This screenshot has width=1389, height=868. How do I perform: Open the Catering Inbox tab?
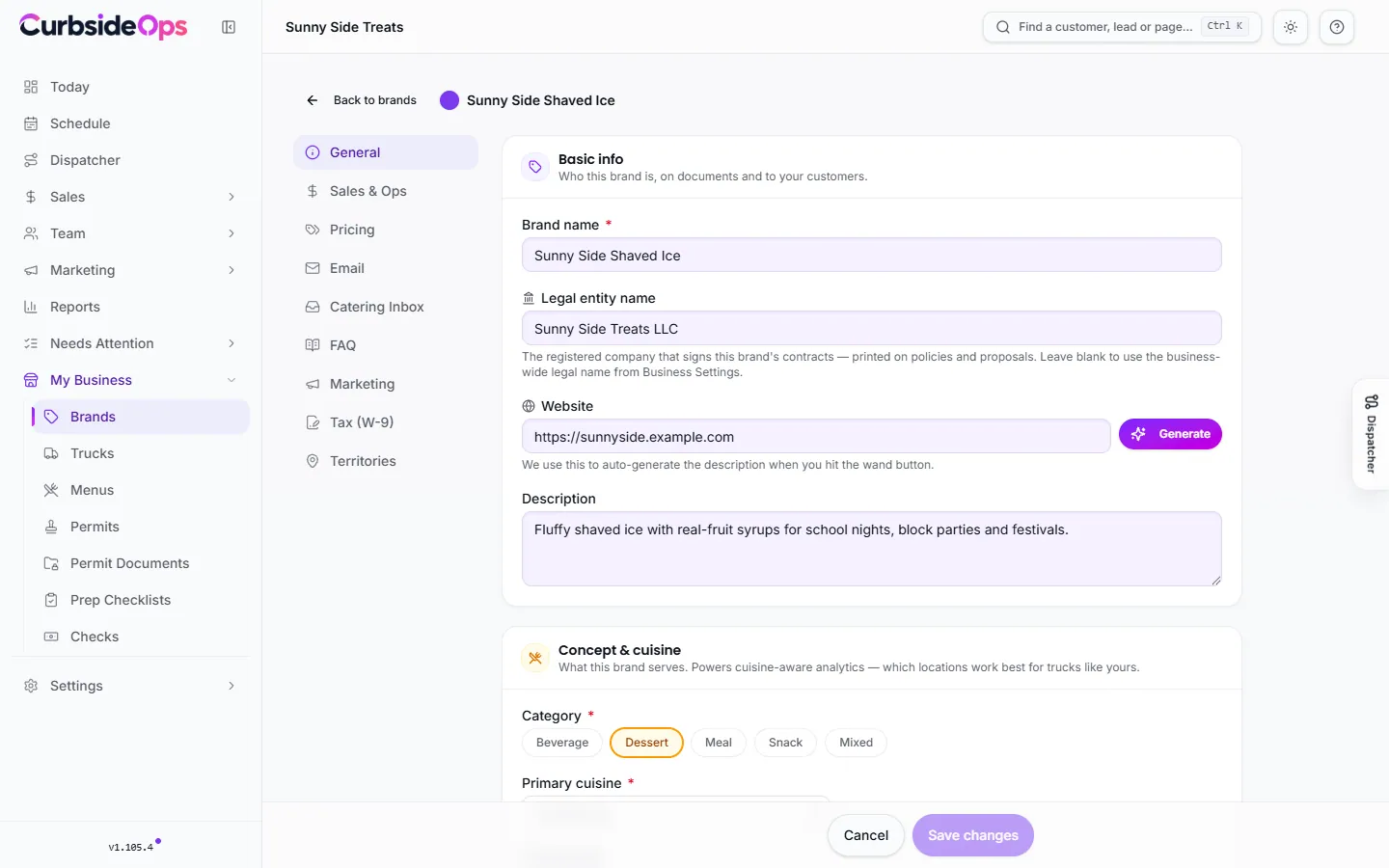point(386,307)
